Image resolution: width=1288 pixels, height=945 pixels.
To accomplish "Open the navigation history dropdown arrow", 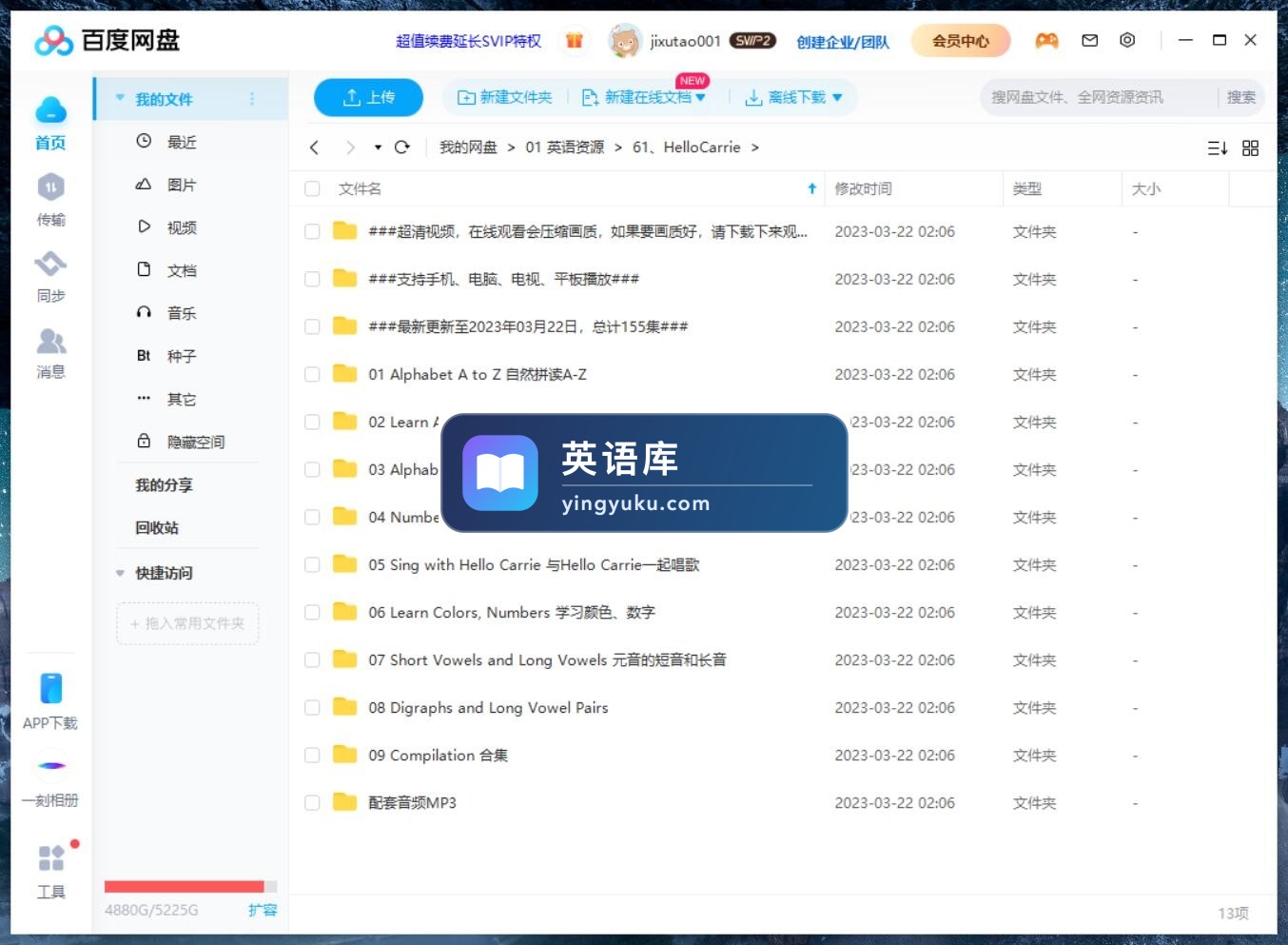I will click(378, 148).
